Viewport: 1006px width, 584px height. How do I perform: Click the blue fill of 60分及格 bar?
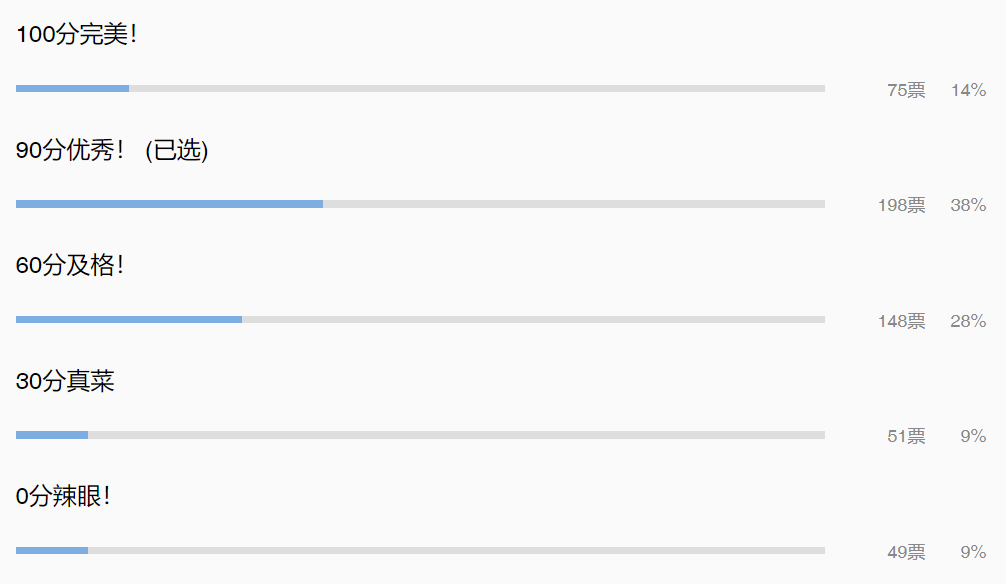pyautogui.click(x=129, y=320)
